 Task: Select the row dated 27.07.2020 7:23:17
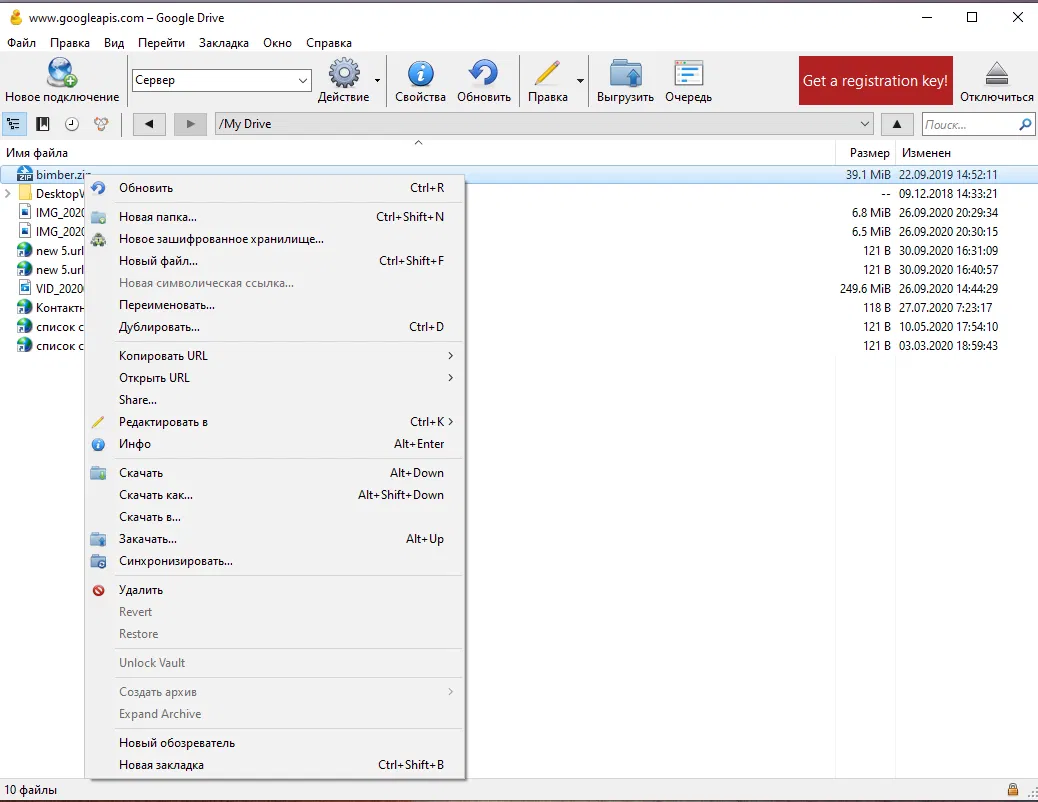(x=519, y=308)
